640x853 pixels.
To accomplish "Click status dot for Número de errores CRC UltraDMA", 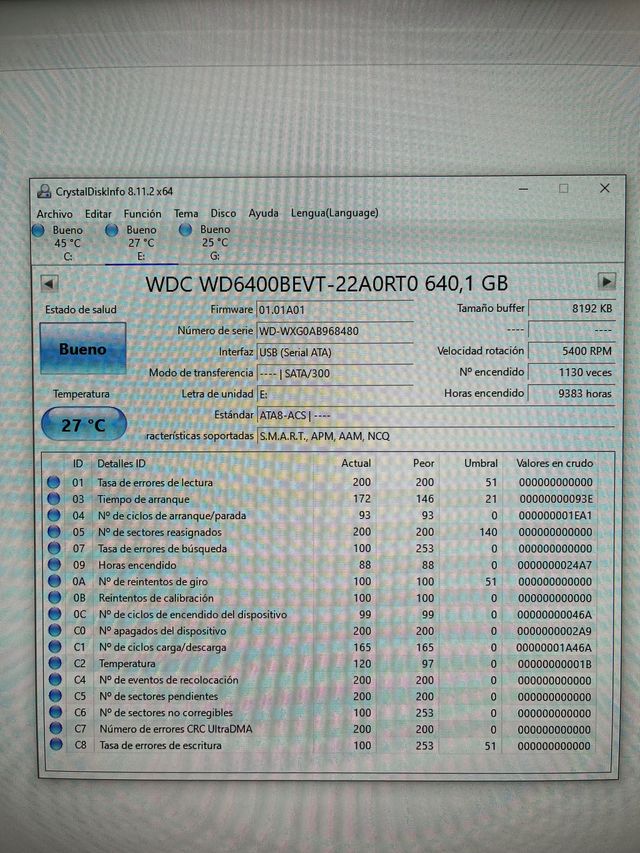I will pos(56,728).
